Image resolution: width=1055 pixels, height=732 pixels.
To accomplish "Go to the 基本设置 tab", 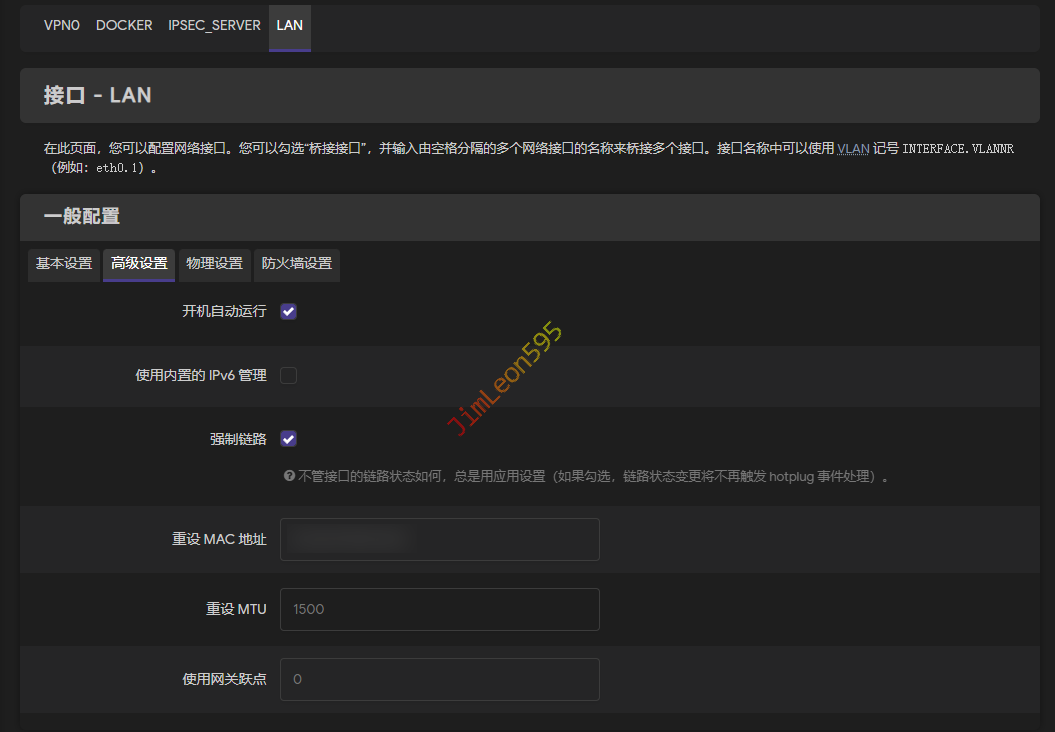I will [64, 264].
